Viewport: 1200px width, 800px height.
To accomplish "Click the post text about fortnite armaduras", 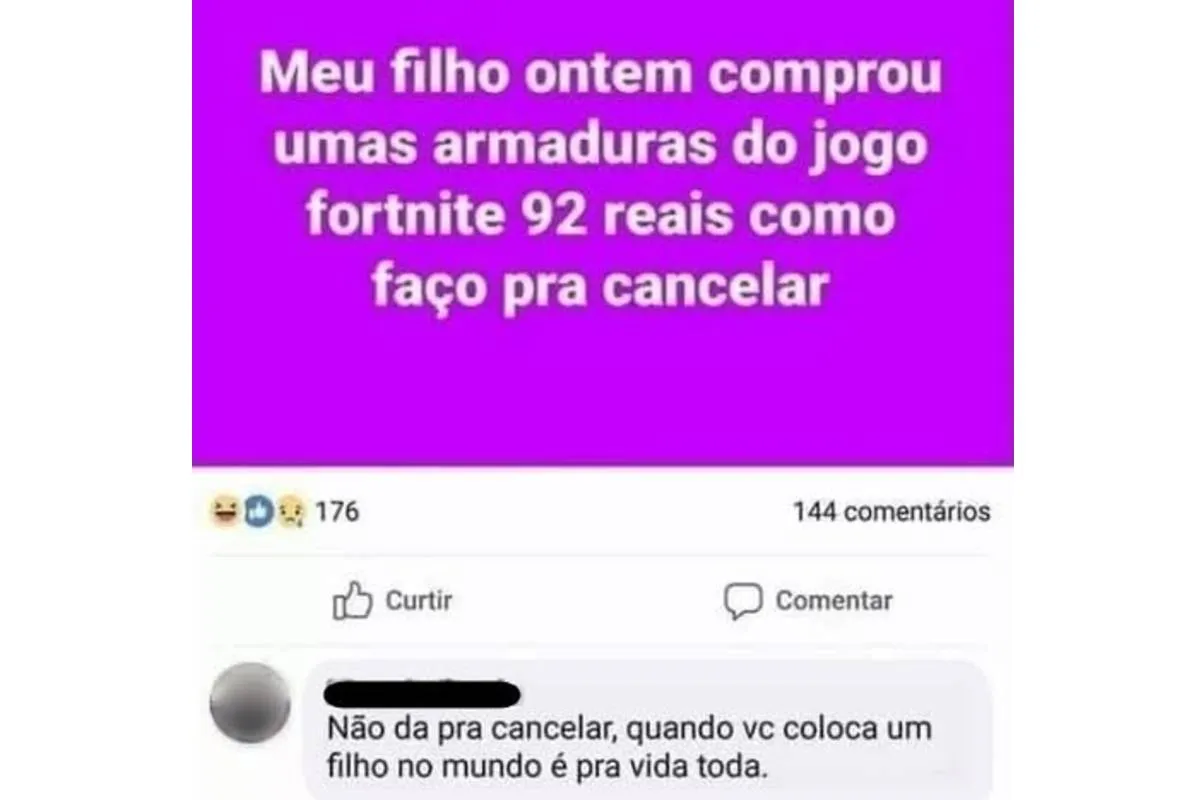I will coord(601,182).
